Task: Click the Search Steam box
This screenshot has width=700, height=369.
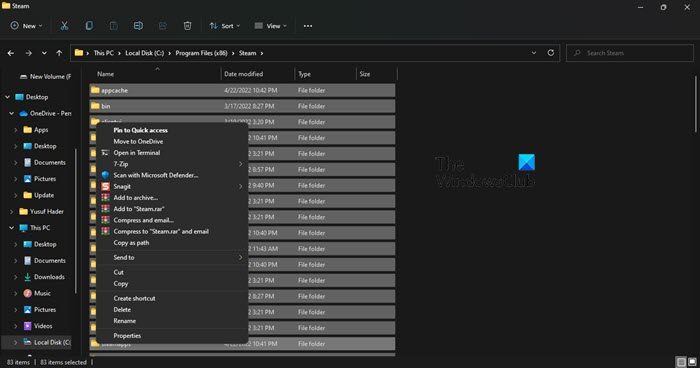Action: (630, 53)
